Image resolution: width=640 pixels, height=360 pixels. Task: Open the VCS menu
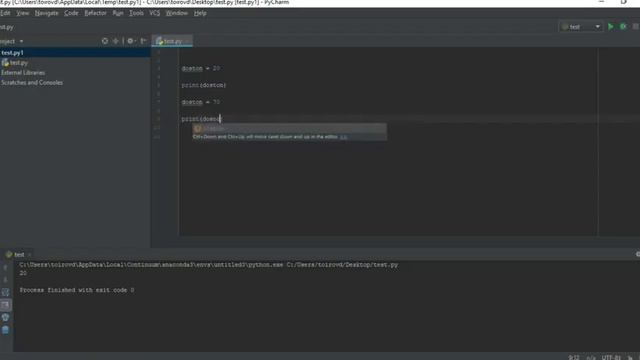[x=155, y=13]
